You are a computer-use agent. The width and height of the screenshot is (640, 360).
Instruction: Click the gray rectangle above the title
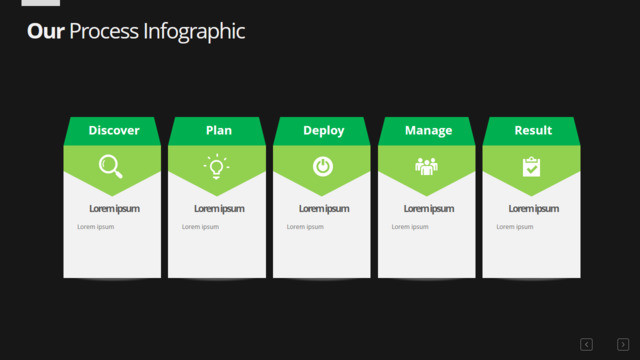(x=40, y=3)
